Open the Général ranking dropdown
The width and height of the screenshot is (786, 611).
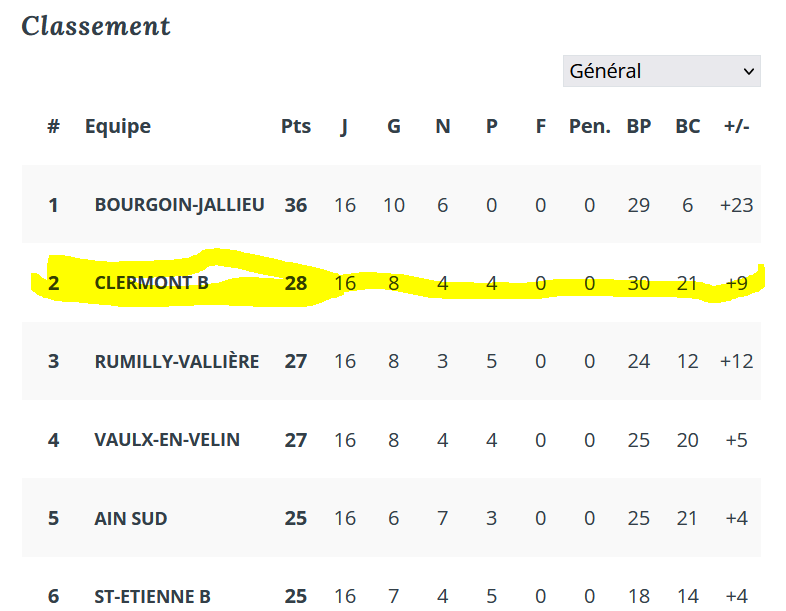pyautogui.click(x=661, y=71)
